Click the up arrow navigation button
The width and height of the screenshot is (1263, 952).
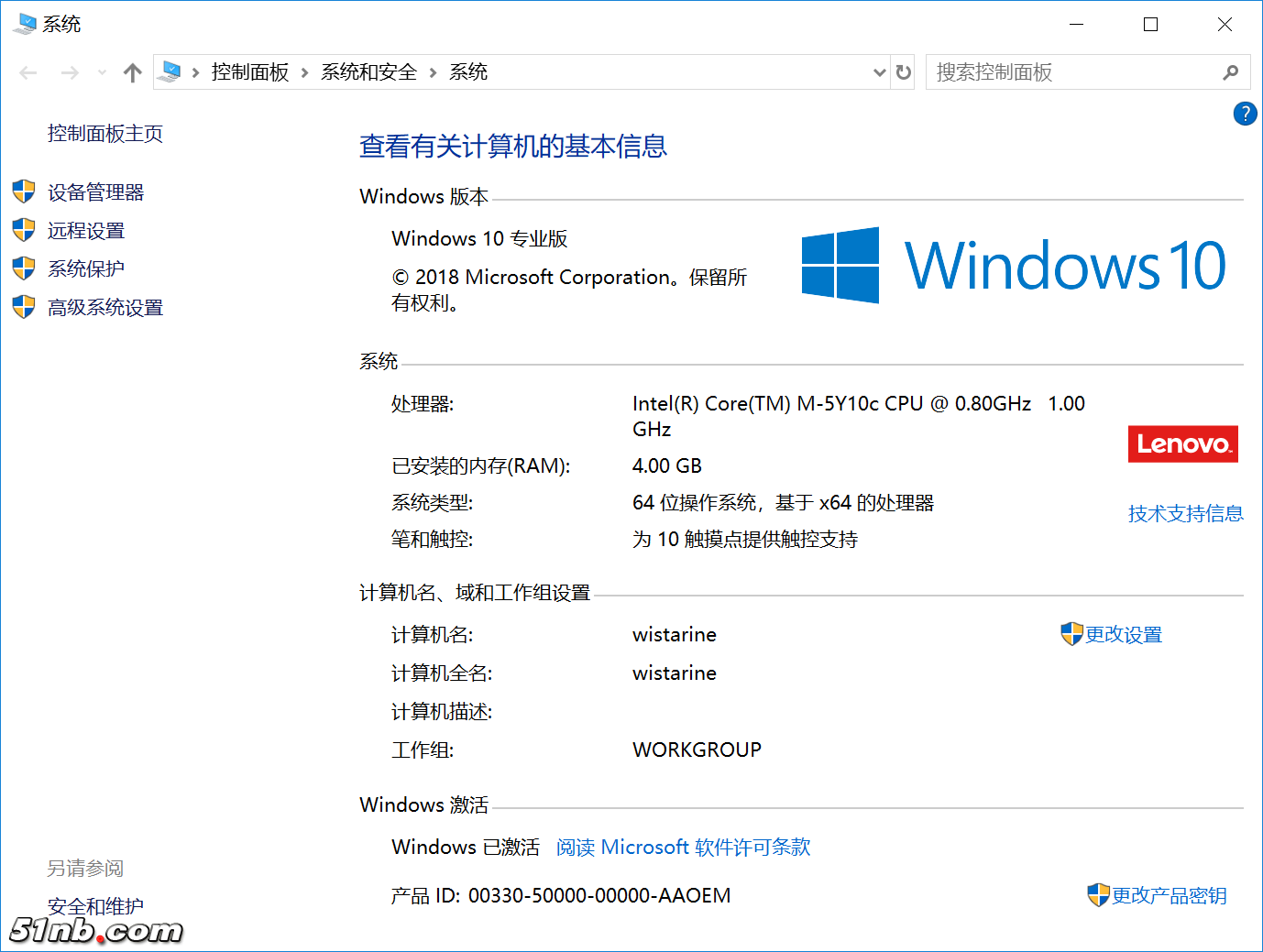click(133, 72)
